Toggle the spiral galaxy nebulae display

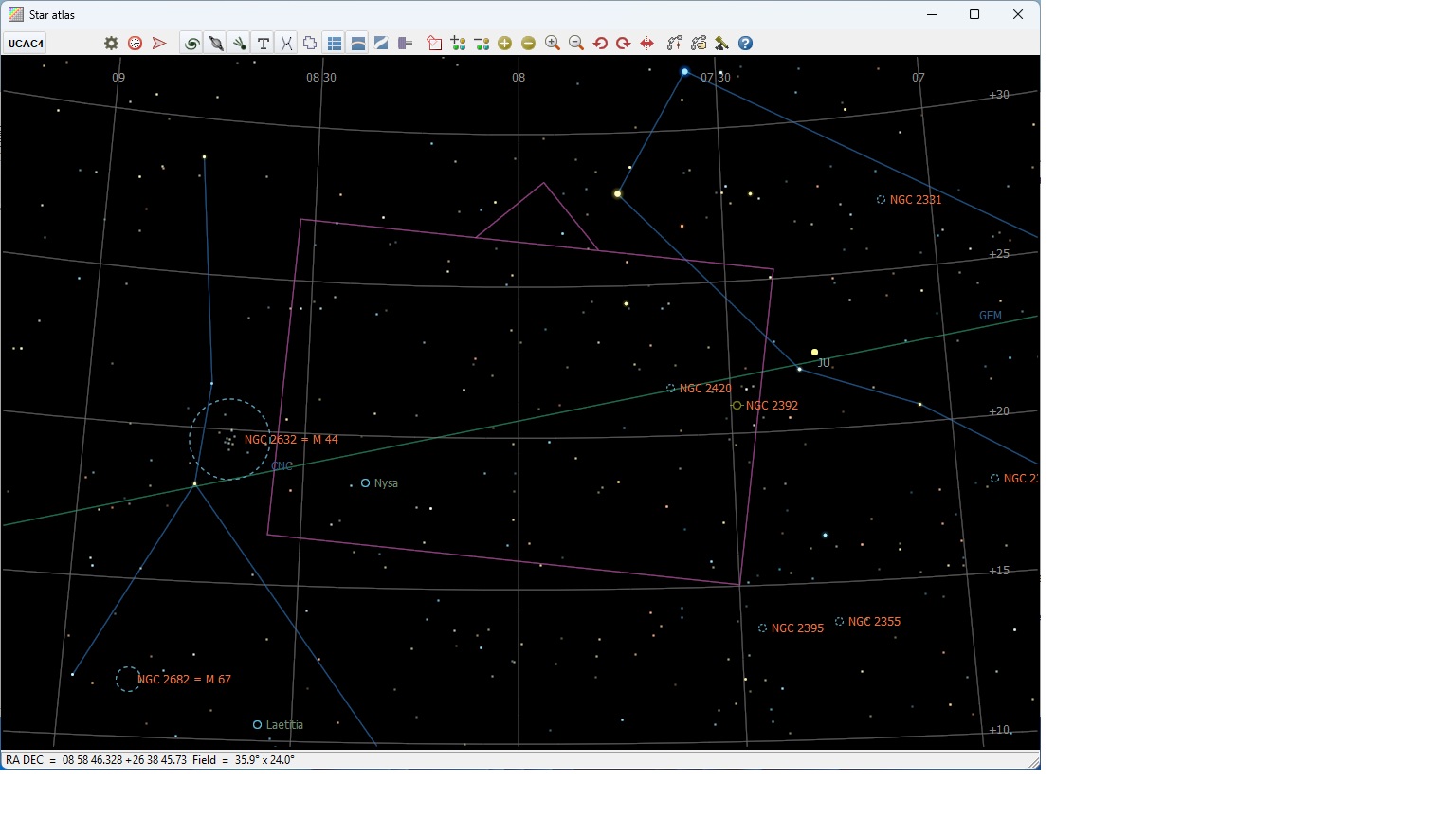[x=191, y=44]
